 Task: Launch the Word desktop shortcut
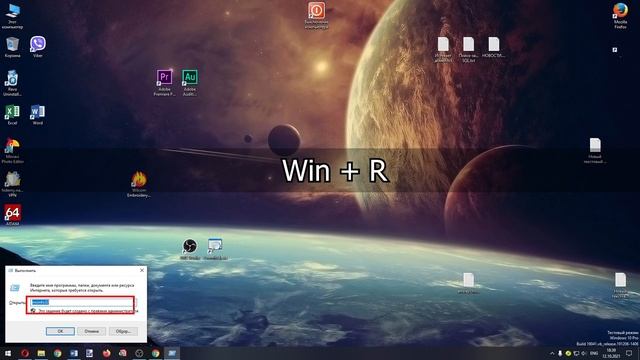pyautogui.click(x=38, y=115)
